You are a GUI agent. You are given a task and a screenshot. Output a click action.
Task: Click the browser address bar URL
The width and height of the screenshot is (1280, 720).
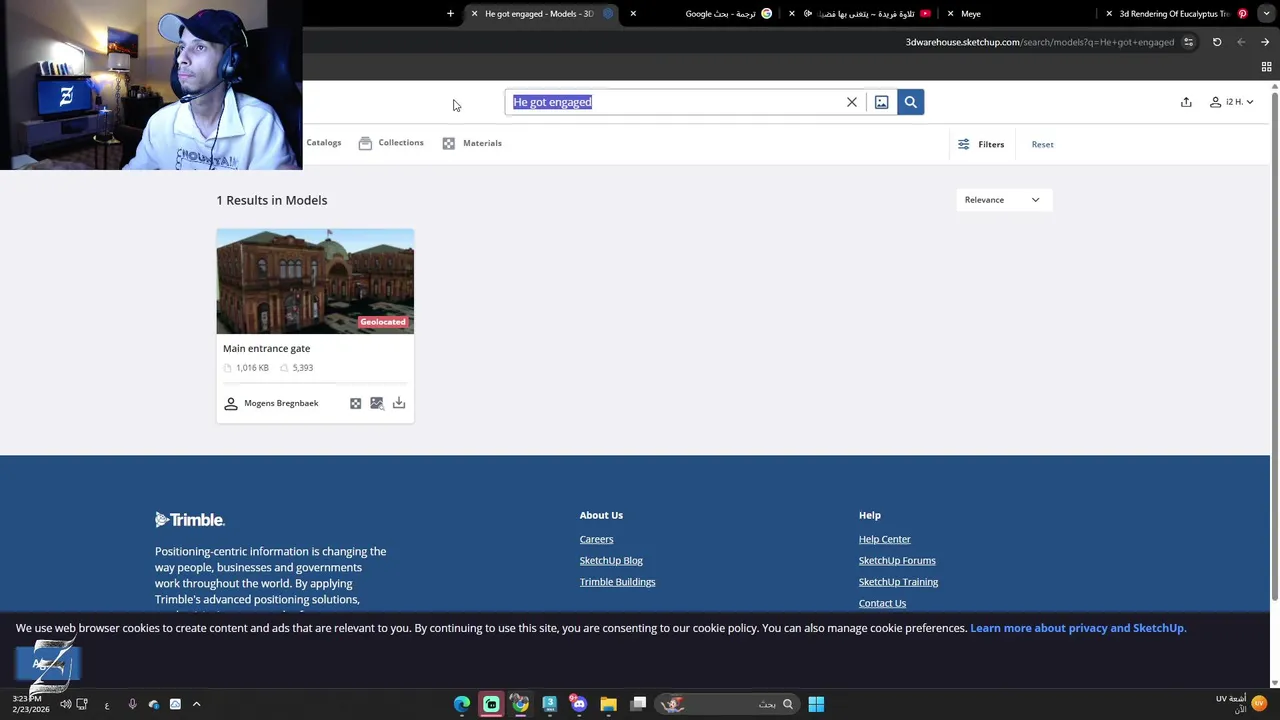[1039, 42]
